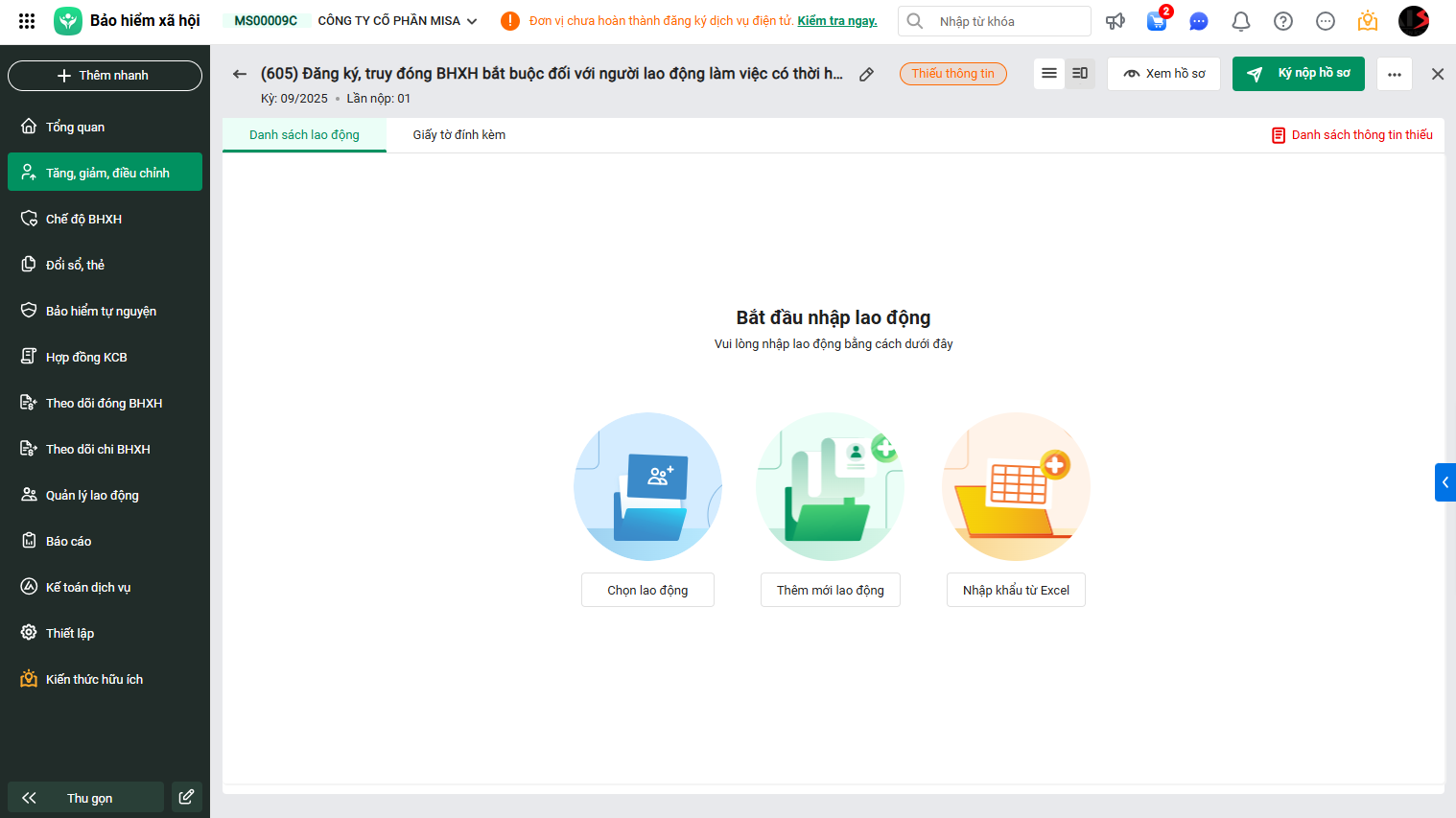Open Danh sách thông tin thiếu link
This screenshot has width=1456, height=818.
pos(1352,135)
